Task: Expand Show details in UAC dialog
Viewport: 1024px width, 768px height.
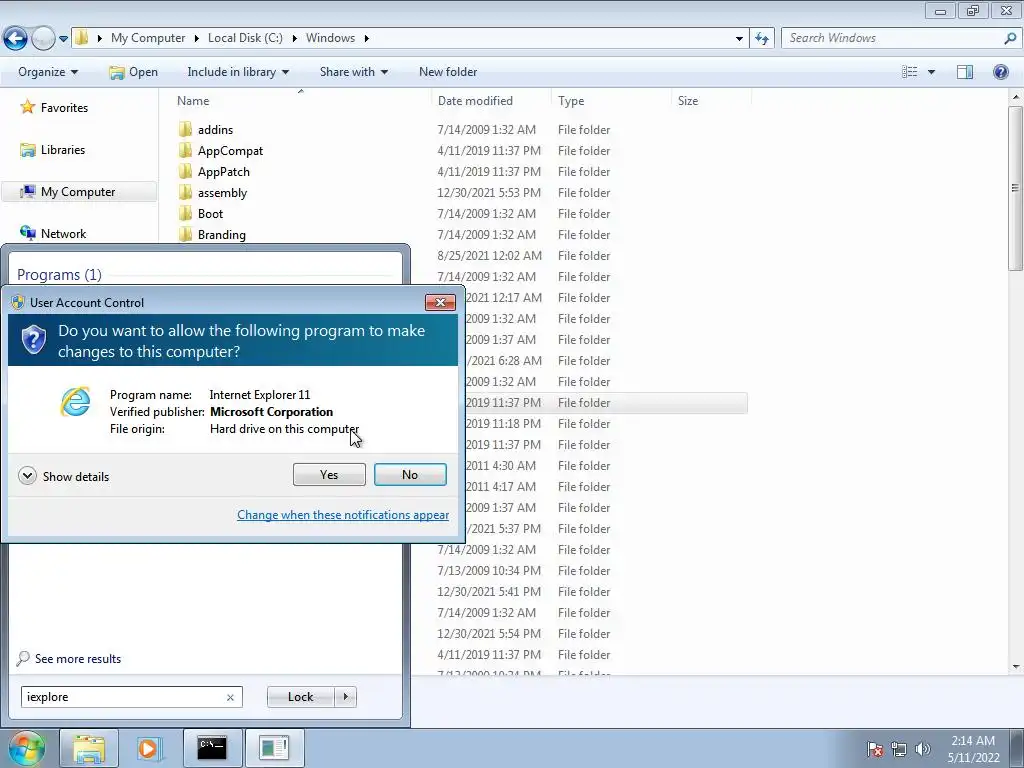Action: 64,476
